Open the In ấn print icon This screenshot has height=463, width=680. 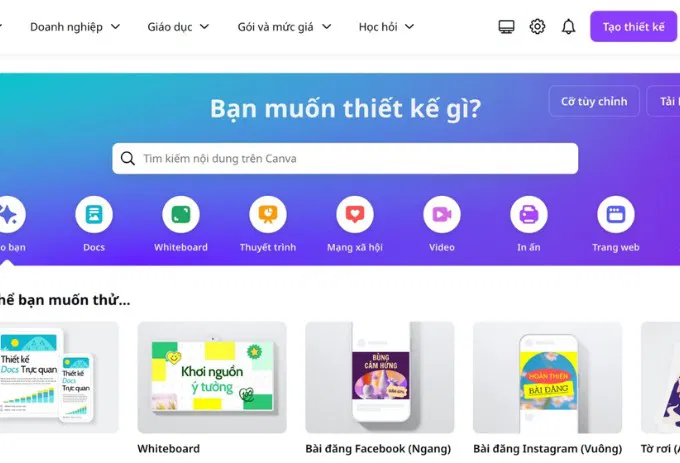pyautogui.click(x=529, y=214)
